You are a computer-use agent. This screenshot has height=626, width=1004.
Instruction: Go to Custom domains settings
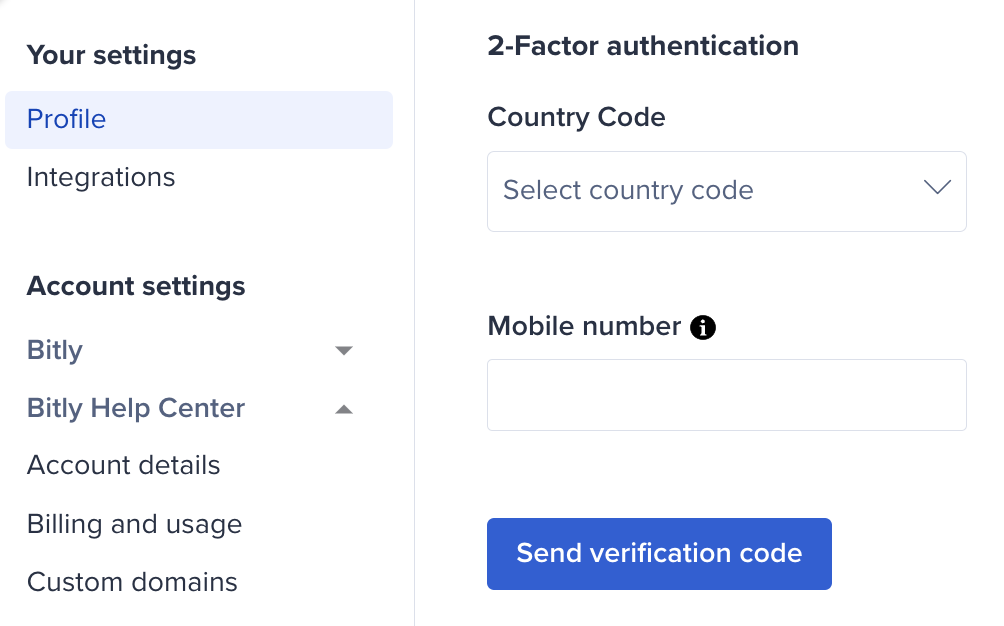[x=132, y=582]
